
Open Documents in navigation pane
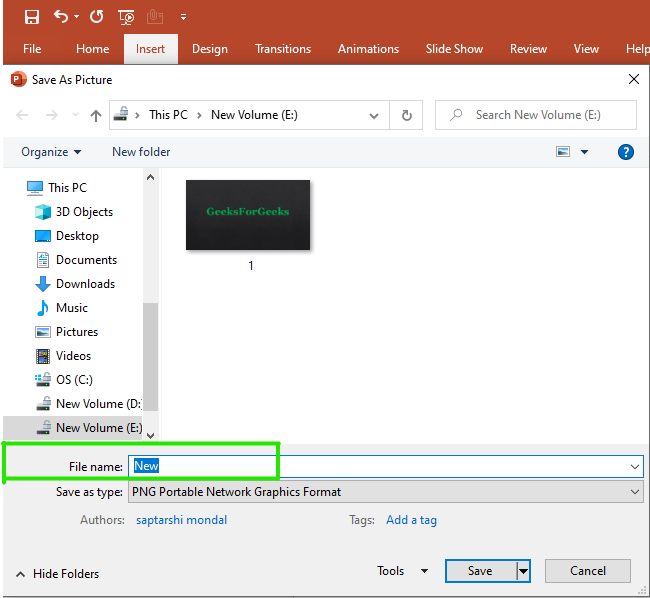(x=86, y=260)
